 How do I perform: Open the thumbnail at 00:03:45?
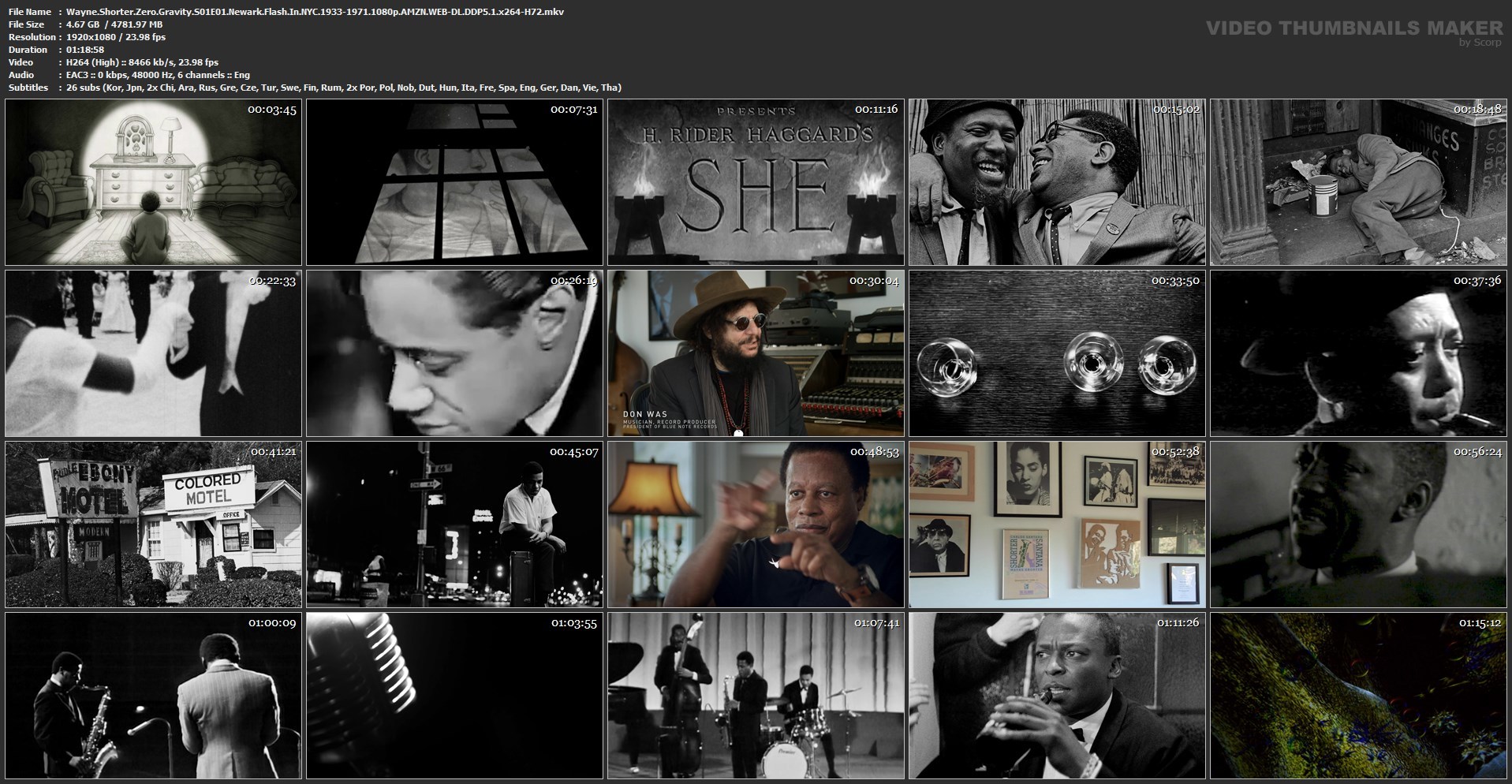tap(153, 182)
